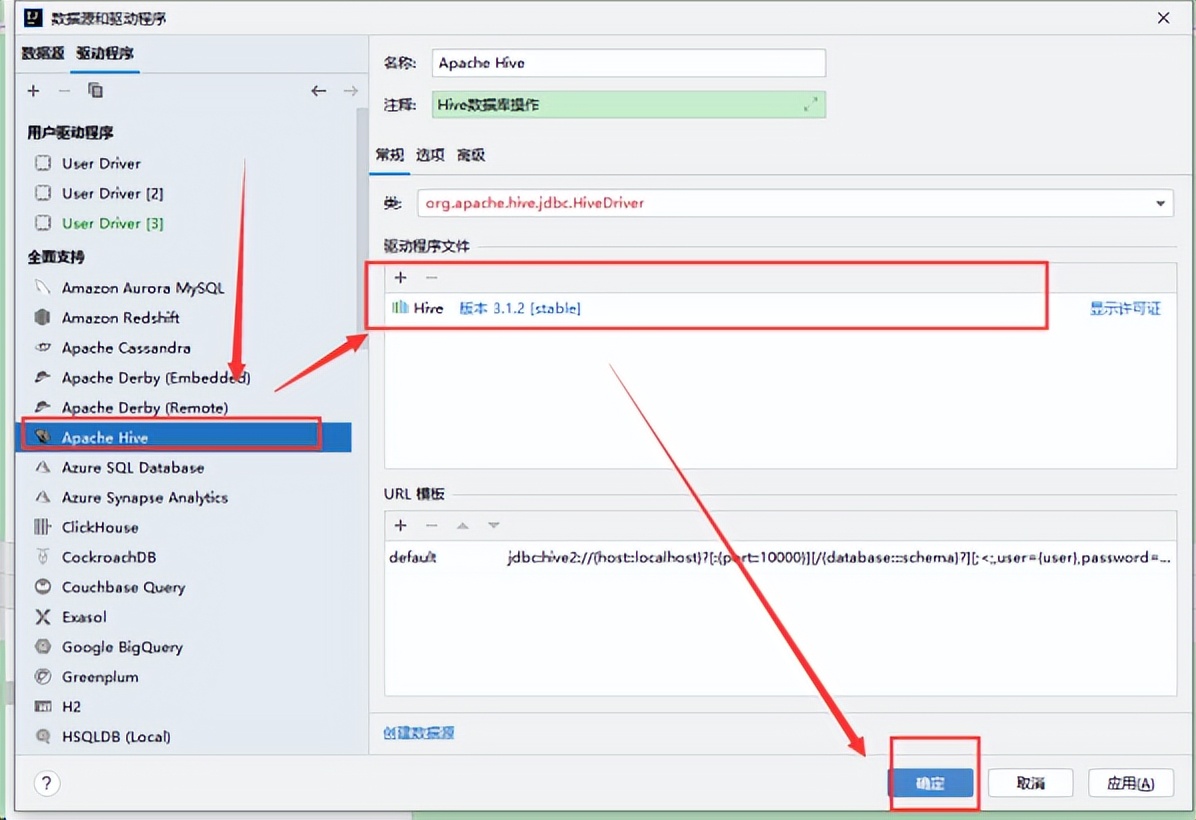Click the Azure Synapse Analytics icon

[x=43, y=497]
